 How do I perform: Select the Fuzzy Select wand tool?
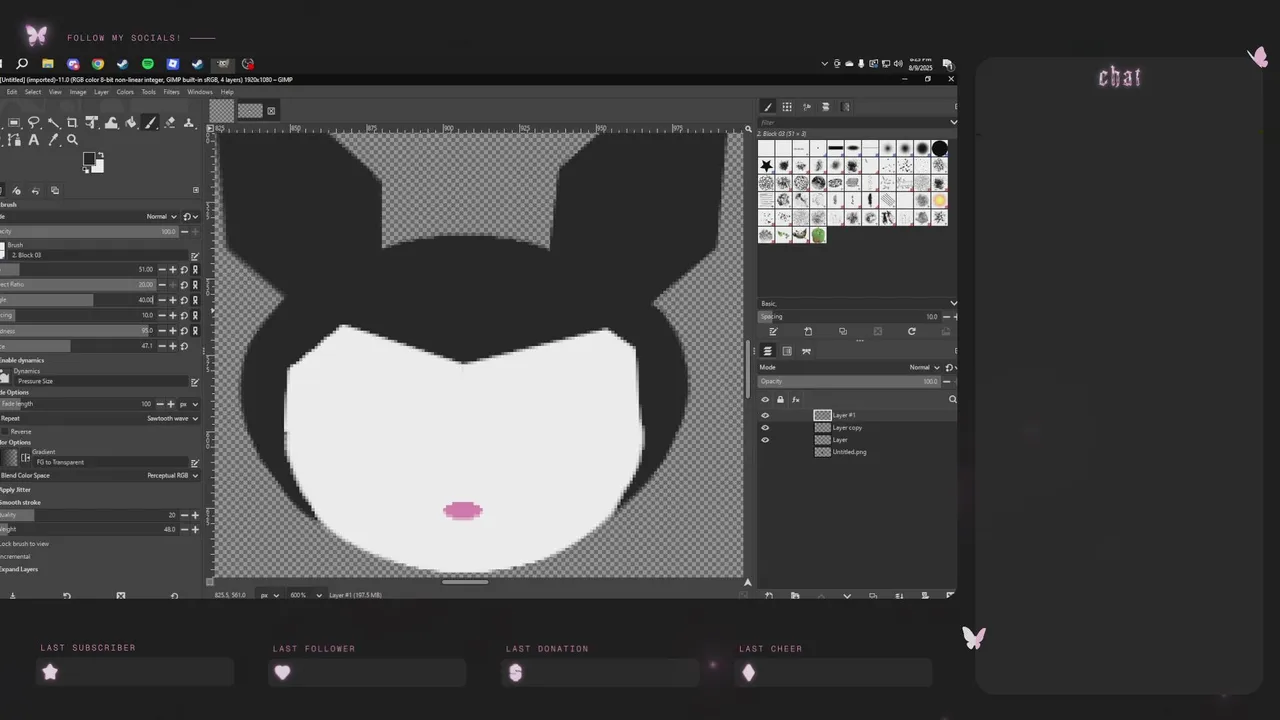(54, 122)
